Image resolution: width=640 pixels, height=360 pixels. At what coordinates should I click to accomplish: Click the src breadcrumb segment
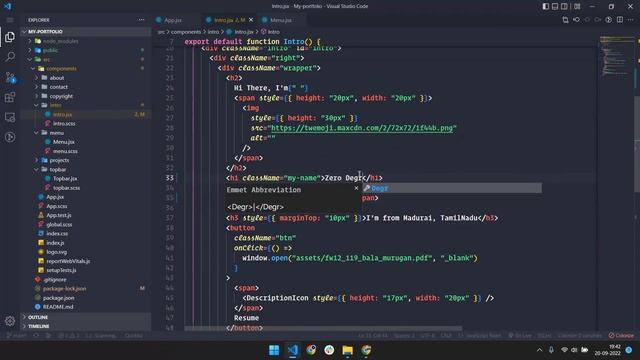pos(161,32)
